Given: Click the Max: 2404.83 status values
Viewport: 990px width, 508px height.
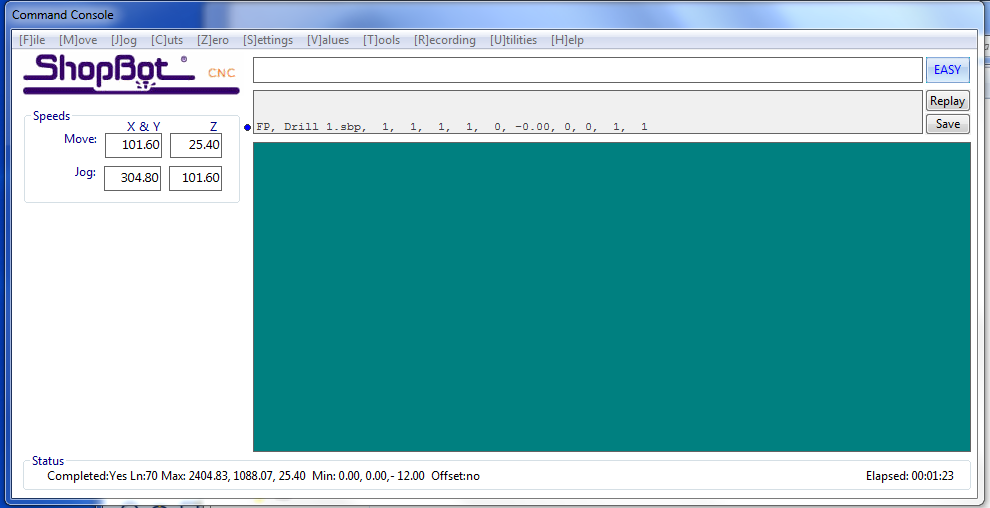Looking at the screenshot, I should point(234,476).
